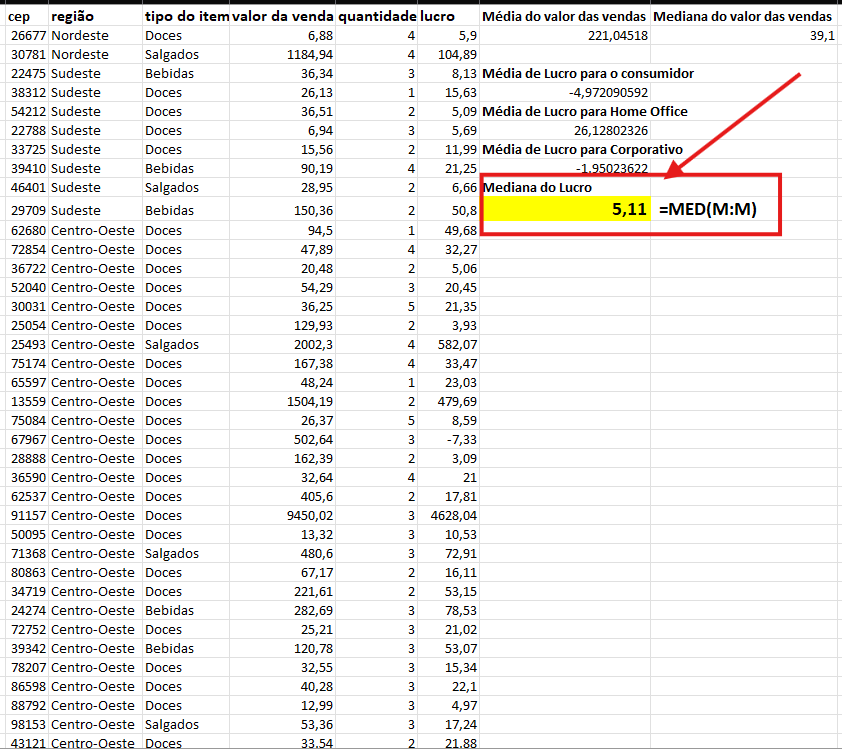The height and width of the screenshot is (749, 842).
Task: Select the median sales value 39,1 cell
Action: click(743, 35)
